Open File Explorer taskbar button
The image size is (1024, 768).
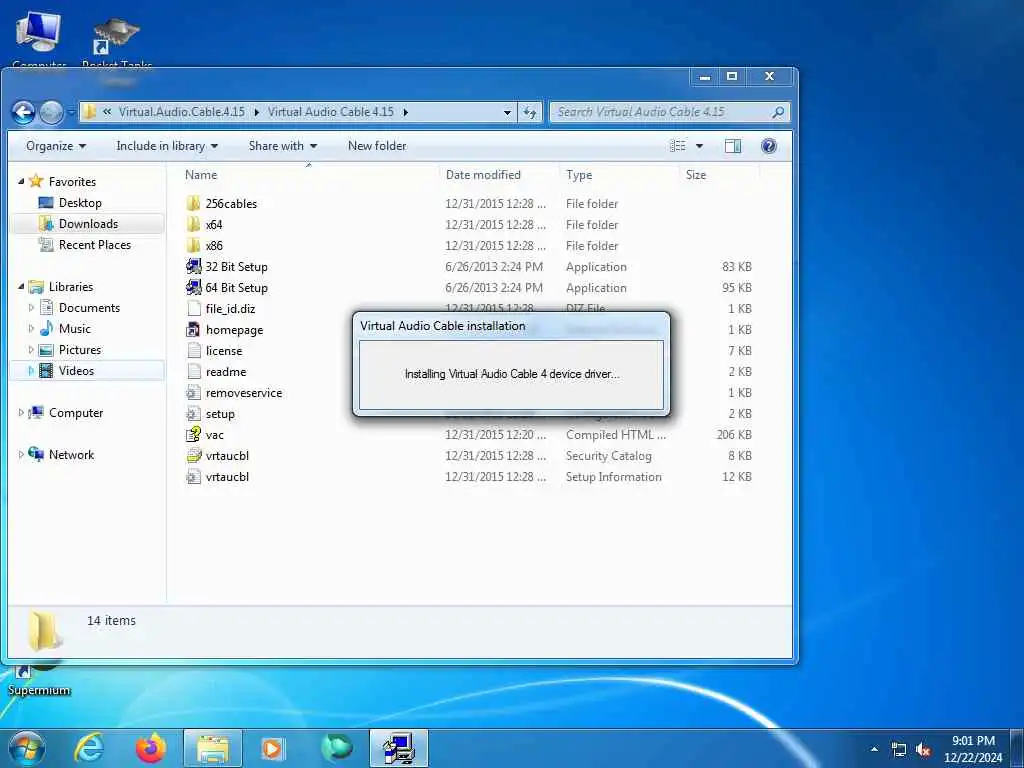213,748
